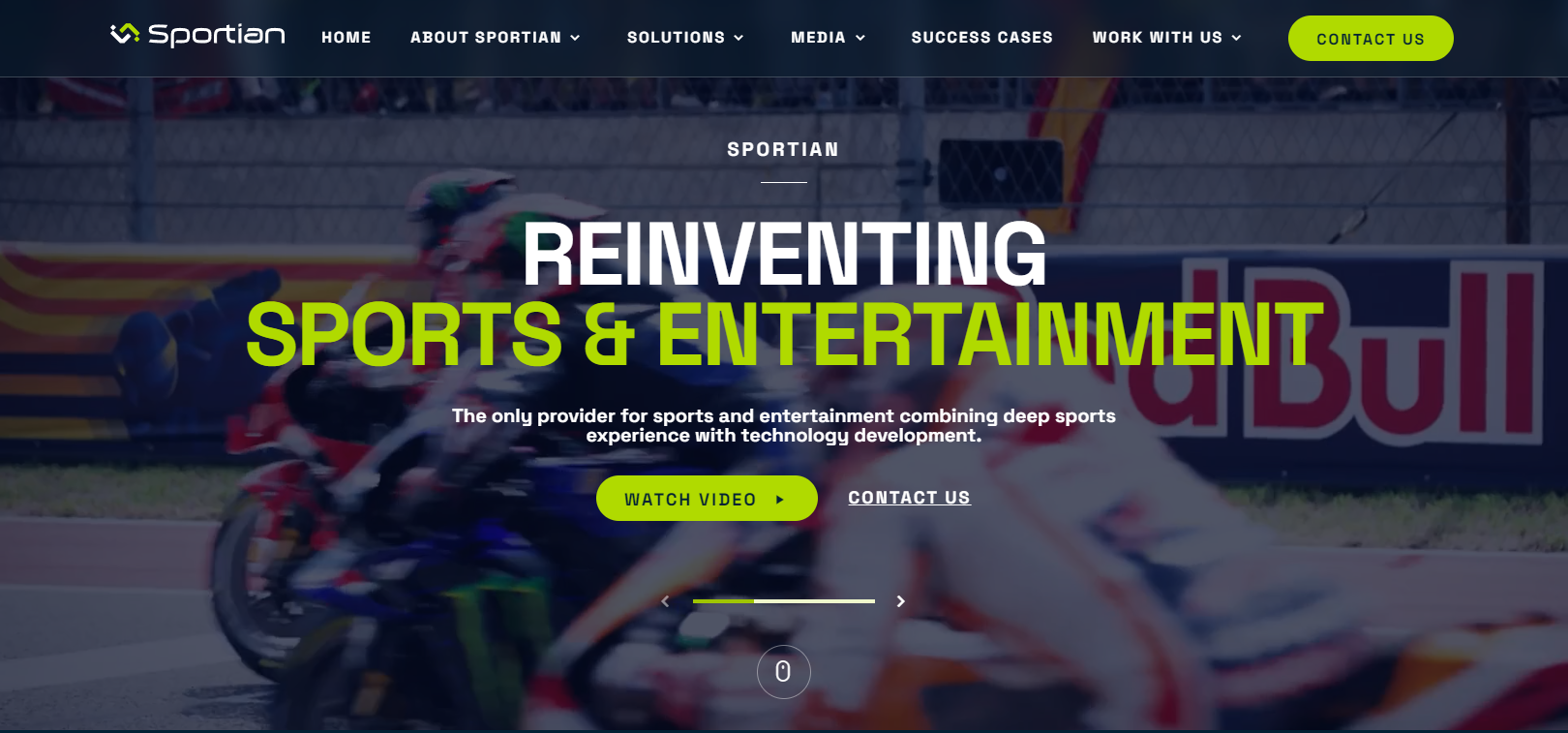Open Work With Us menu label
Screen dimensions: 1568x733
(x=1158, y=38)
